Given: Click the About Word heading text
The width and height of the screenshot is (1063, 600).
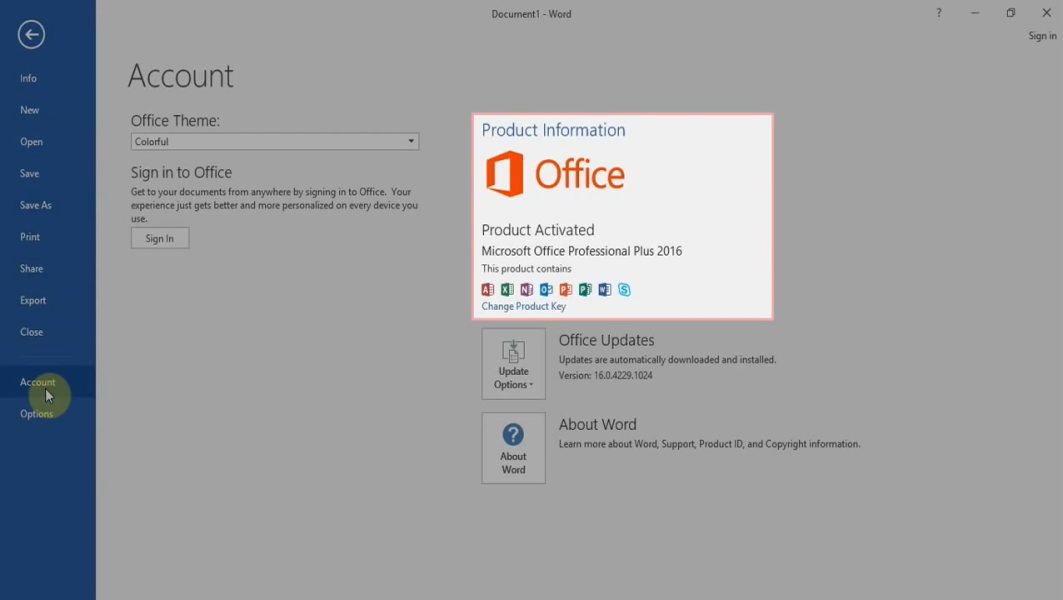Looking at the screenshot, I should tap(597, 424).
